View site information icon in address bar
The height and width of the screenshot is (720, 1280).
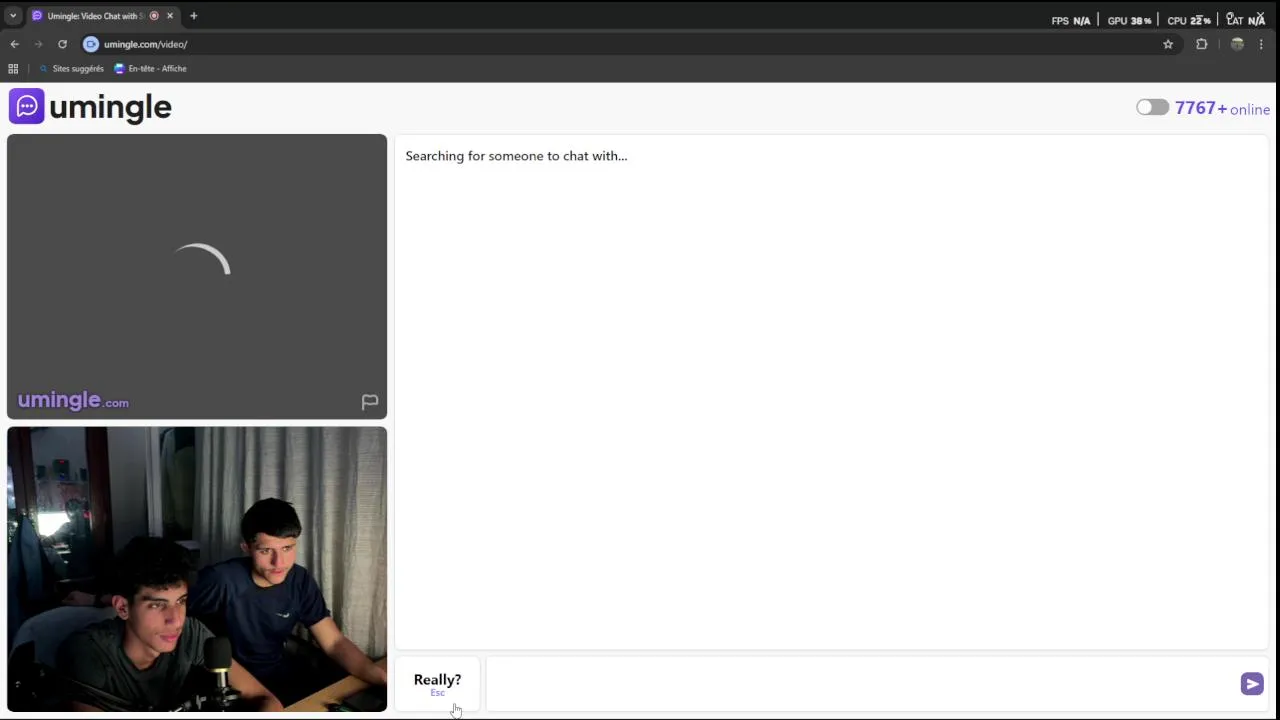[91, 44]
